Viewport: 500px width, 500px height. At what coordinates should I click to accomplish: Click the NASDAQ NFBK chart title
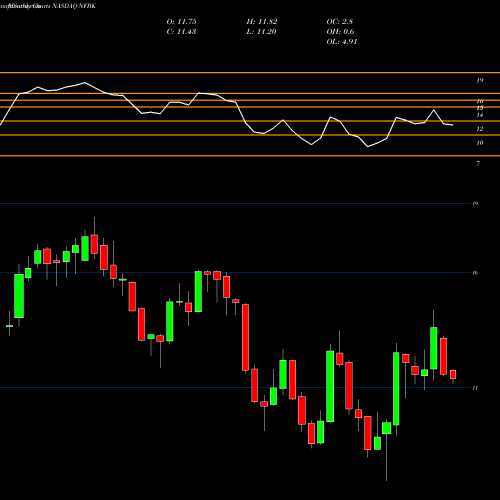pos(48,6)
